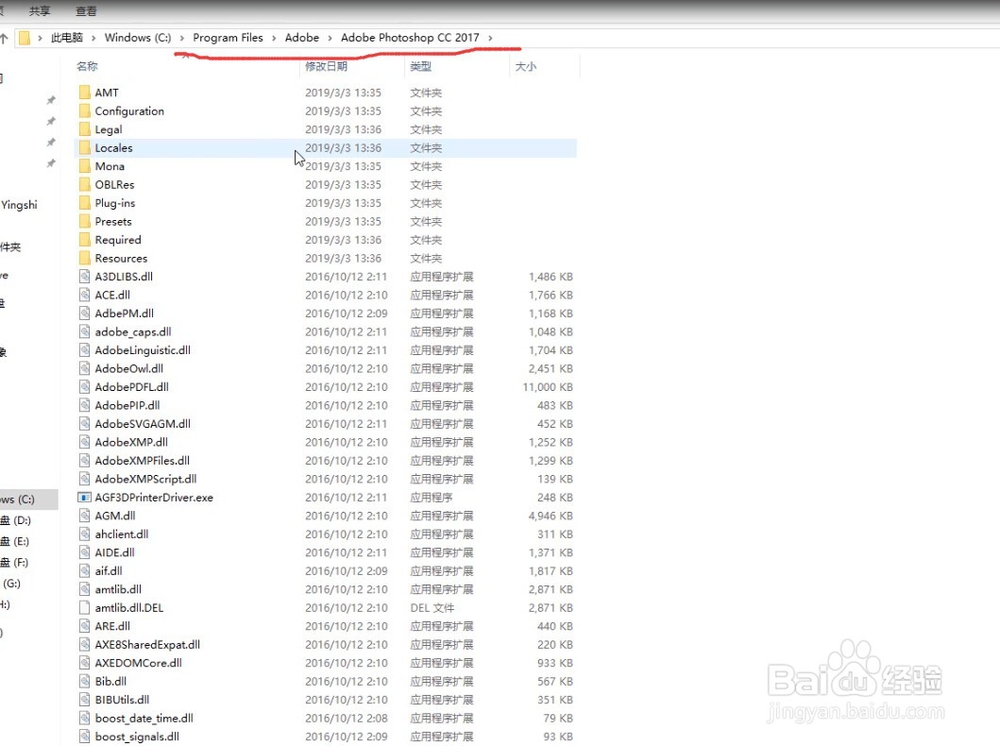Viewport: 1000px width, 746px height.
Task: Click the Up arrow navigation button
Action: pyautogui.click(x=4, y=38)
